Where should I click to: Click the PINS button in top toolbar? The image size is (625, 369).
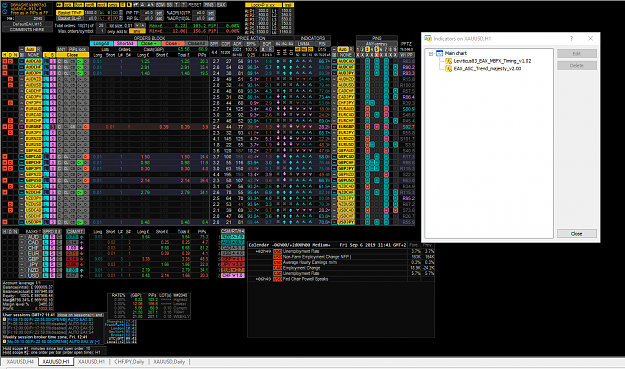tap(209, 5)
